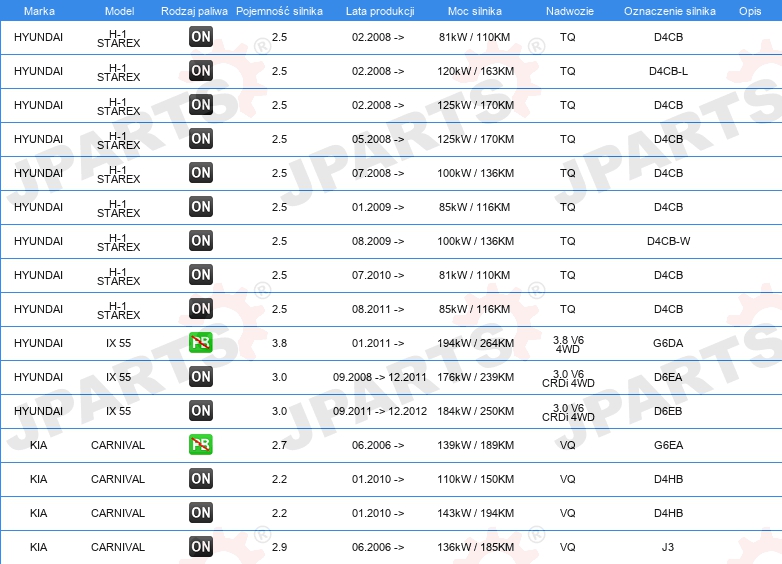This screenshot has width=782, height=564.
Task: Click the 2.9 engine capacity value
Action: click(279, 547)
